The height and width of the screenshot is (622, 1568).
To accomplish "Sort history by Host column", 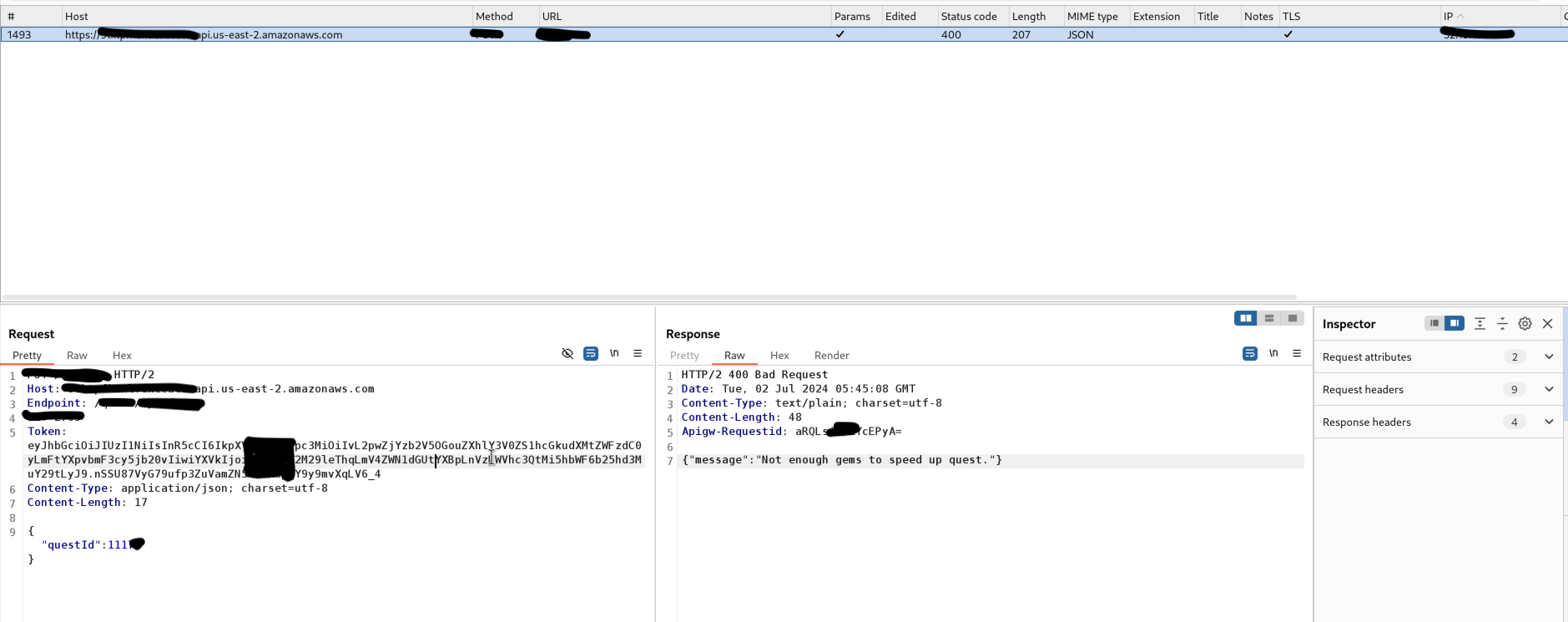I will pyautogui.click(x=267, y=16).
